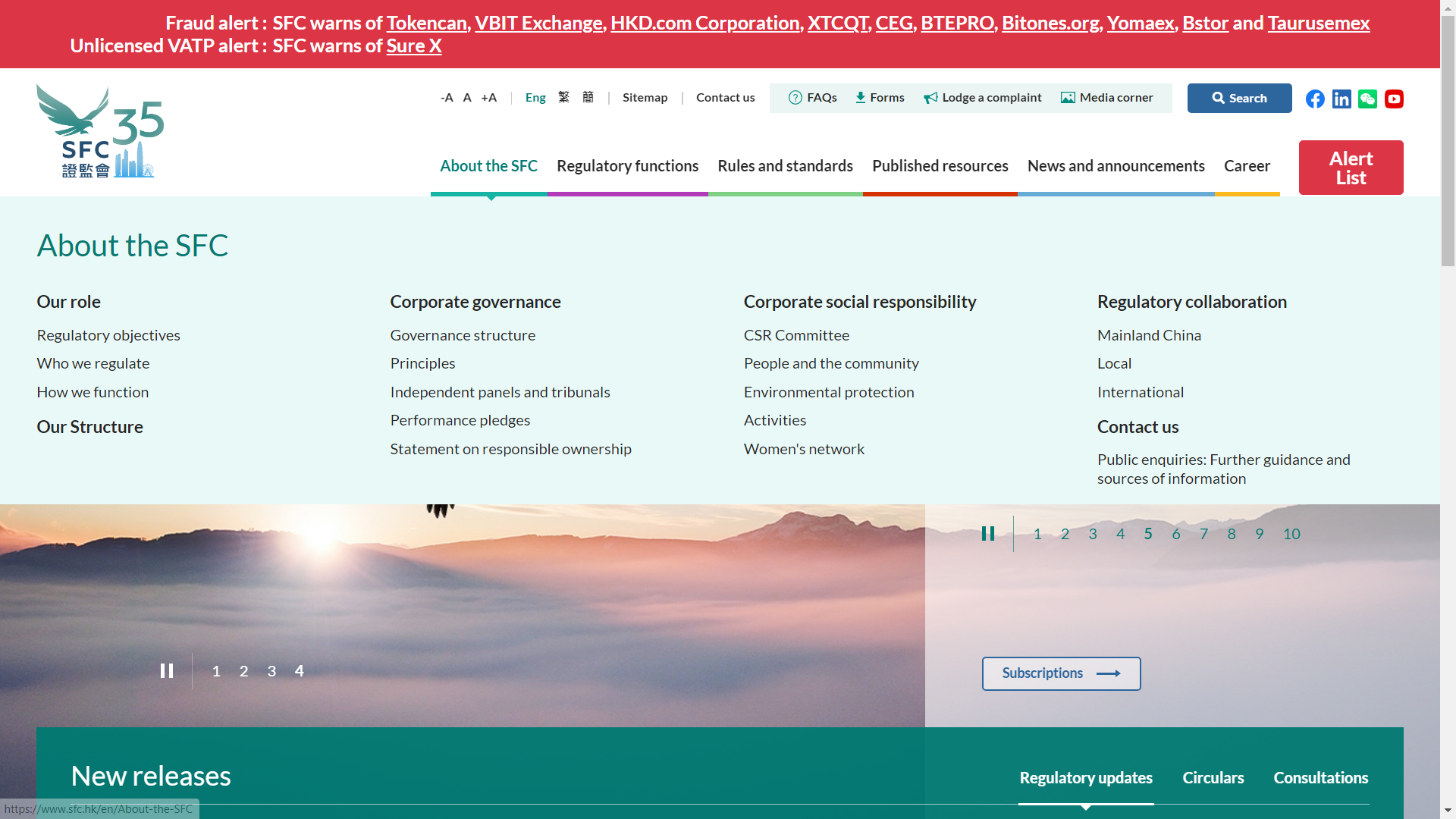Select the Regulatory updates tab
The image size is (1456, 819).
[x=1086, y=778]
